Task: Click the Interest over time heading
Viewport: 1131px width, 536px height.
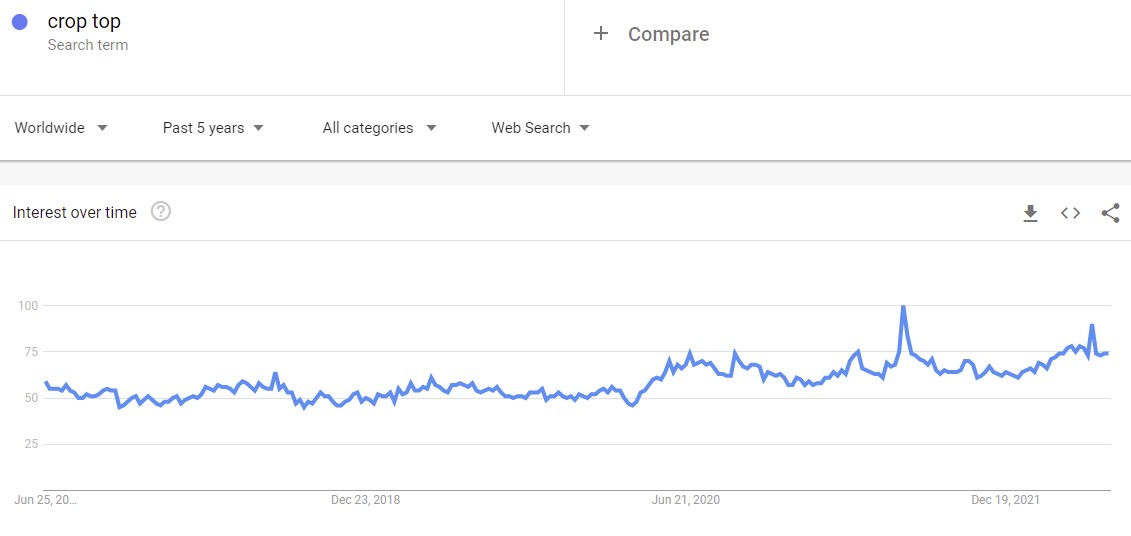Action: pos(75,212)
